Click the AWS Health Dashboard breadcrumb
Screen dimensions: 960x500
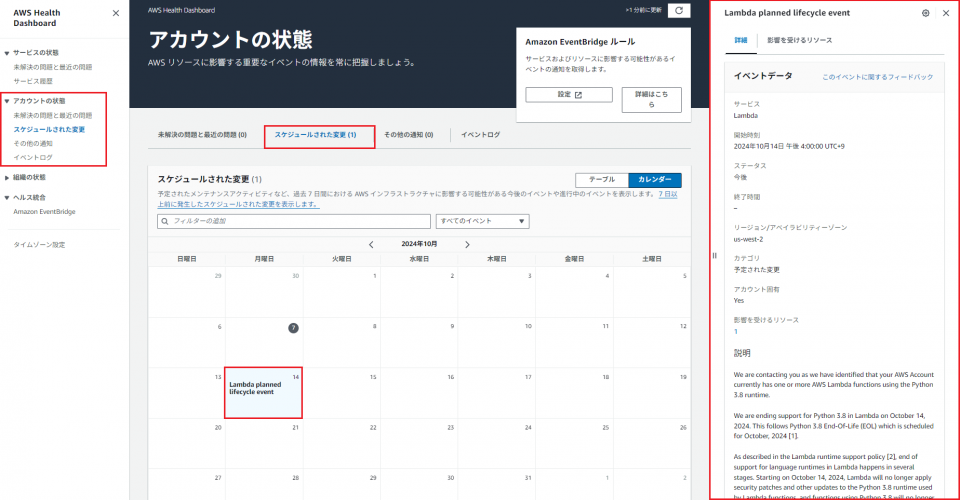181,10
